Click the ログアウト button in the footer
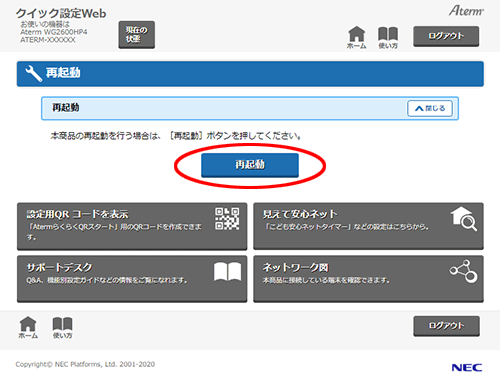The width and height of the screenshot is (500, 392). click(x=446, y=326)
